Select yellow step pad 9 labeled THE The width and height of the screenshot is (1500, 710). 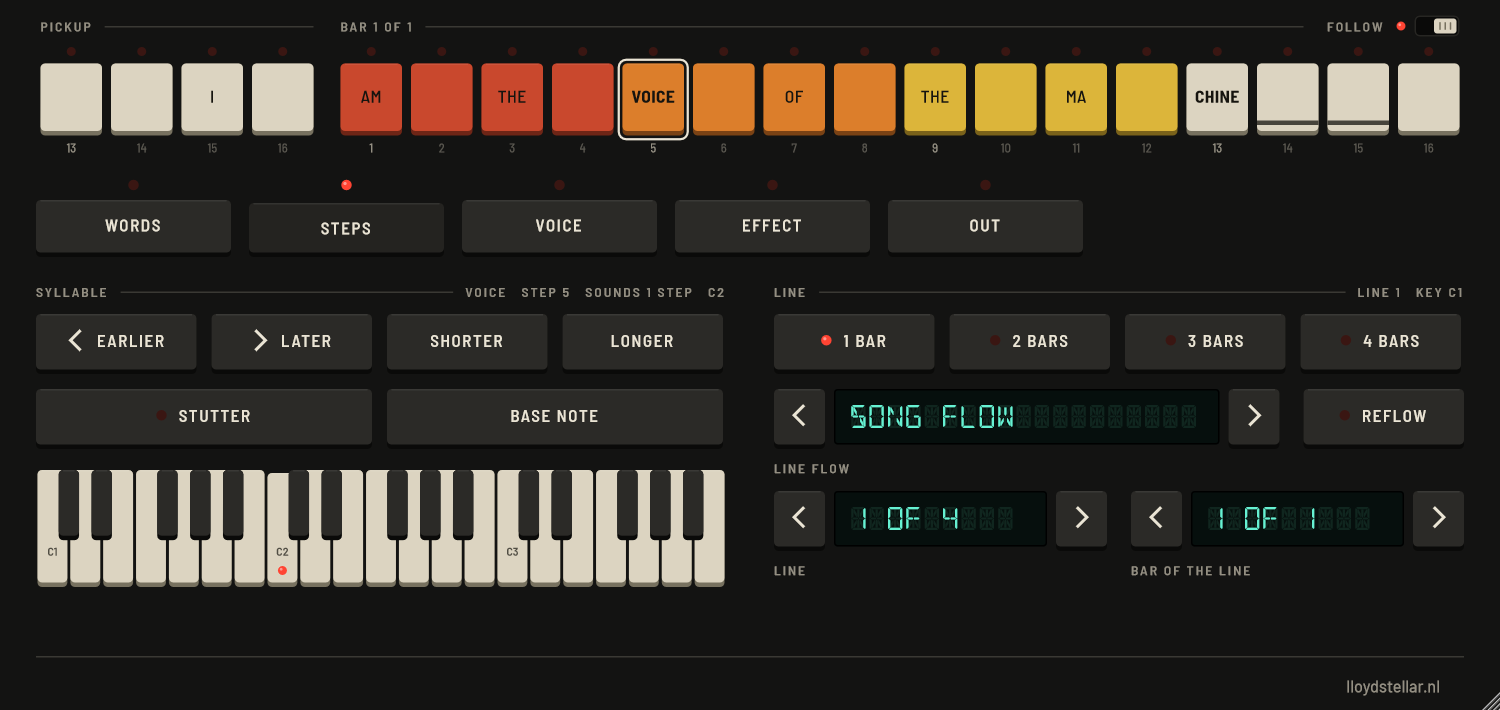935,97
